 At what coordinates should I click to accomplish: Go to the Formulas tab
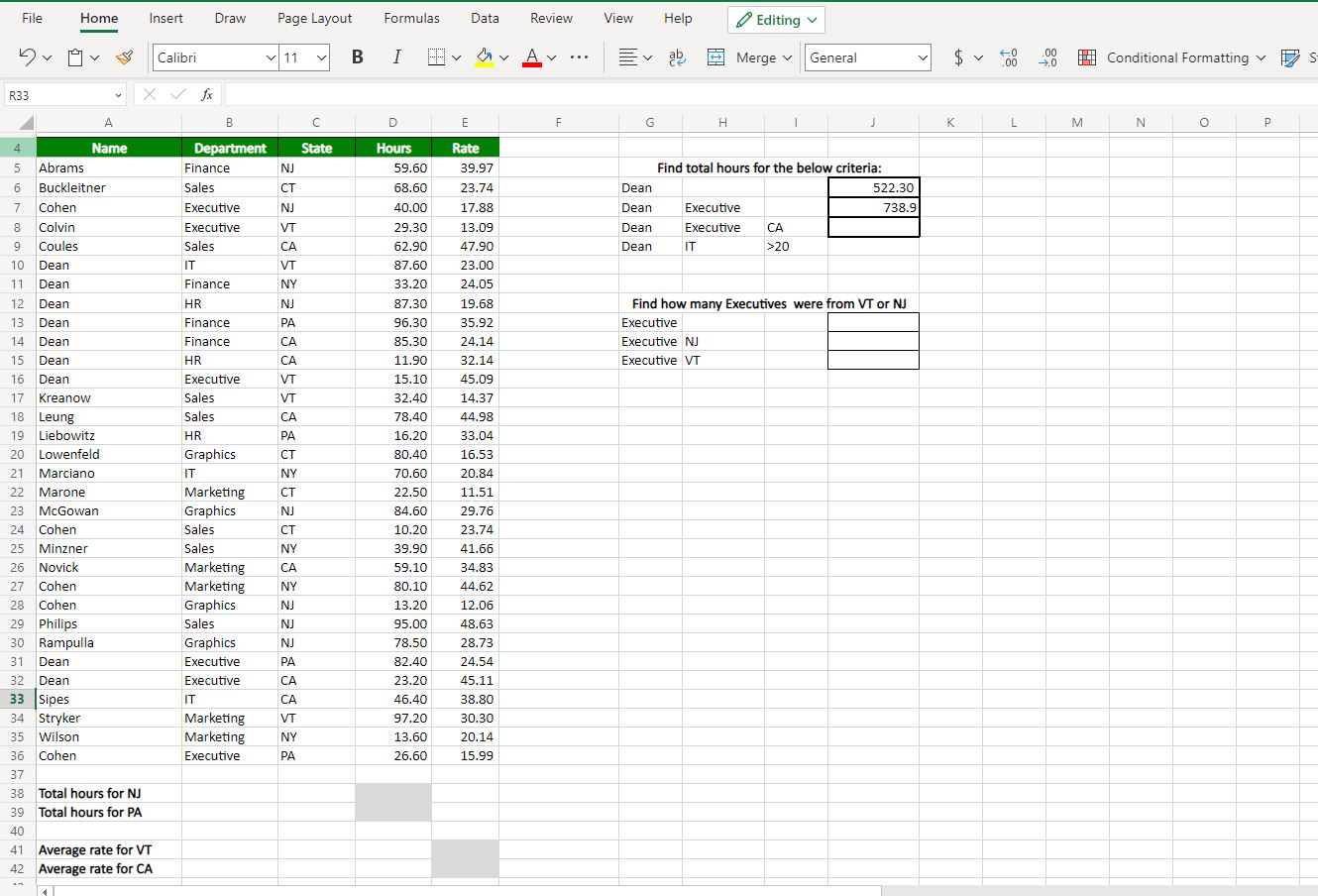(x=411, y=18)
